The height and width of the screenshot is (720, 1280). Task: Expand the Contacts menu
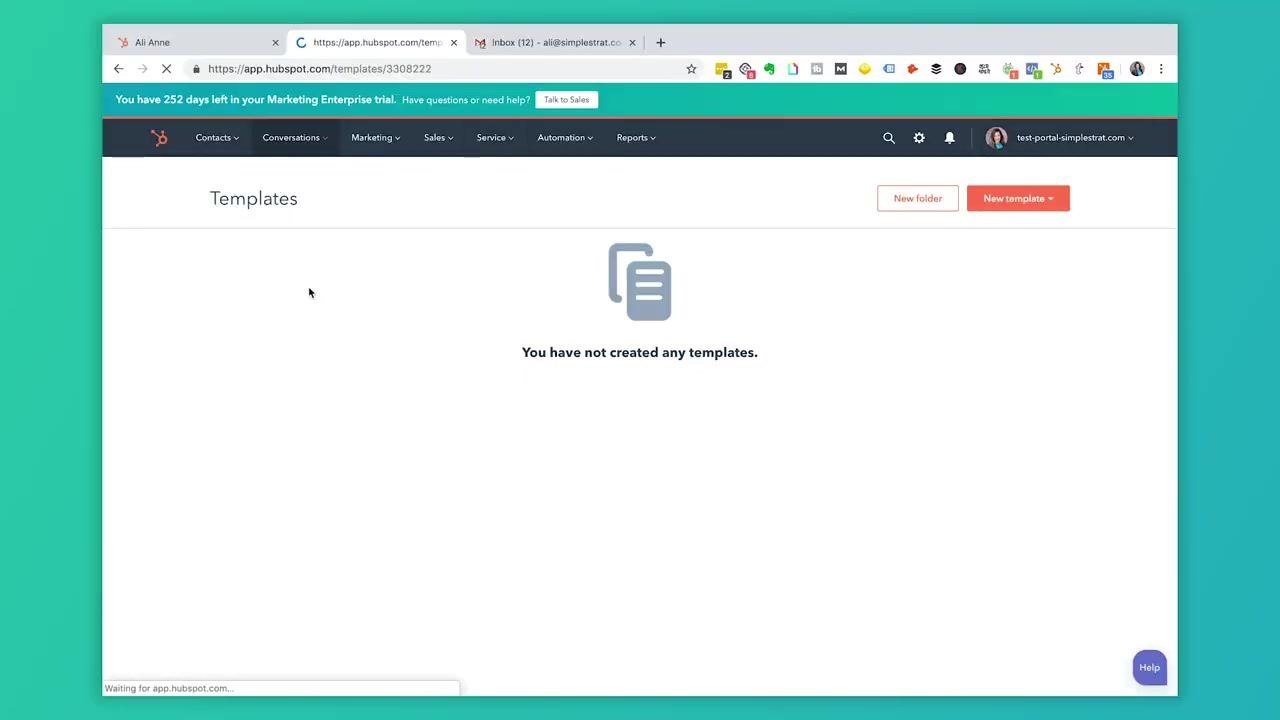(x=217, y=138)
